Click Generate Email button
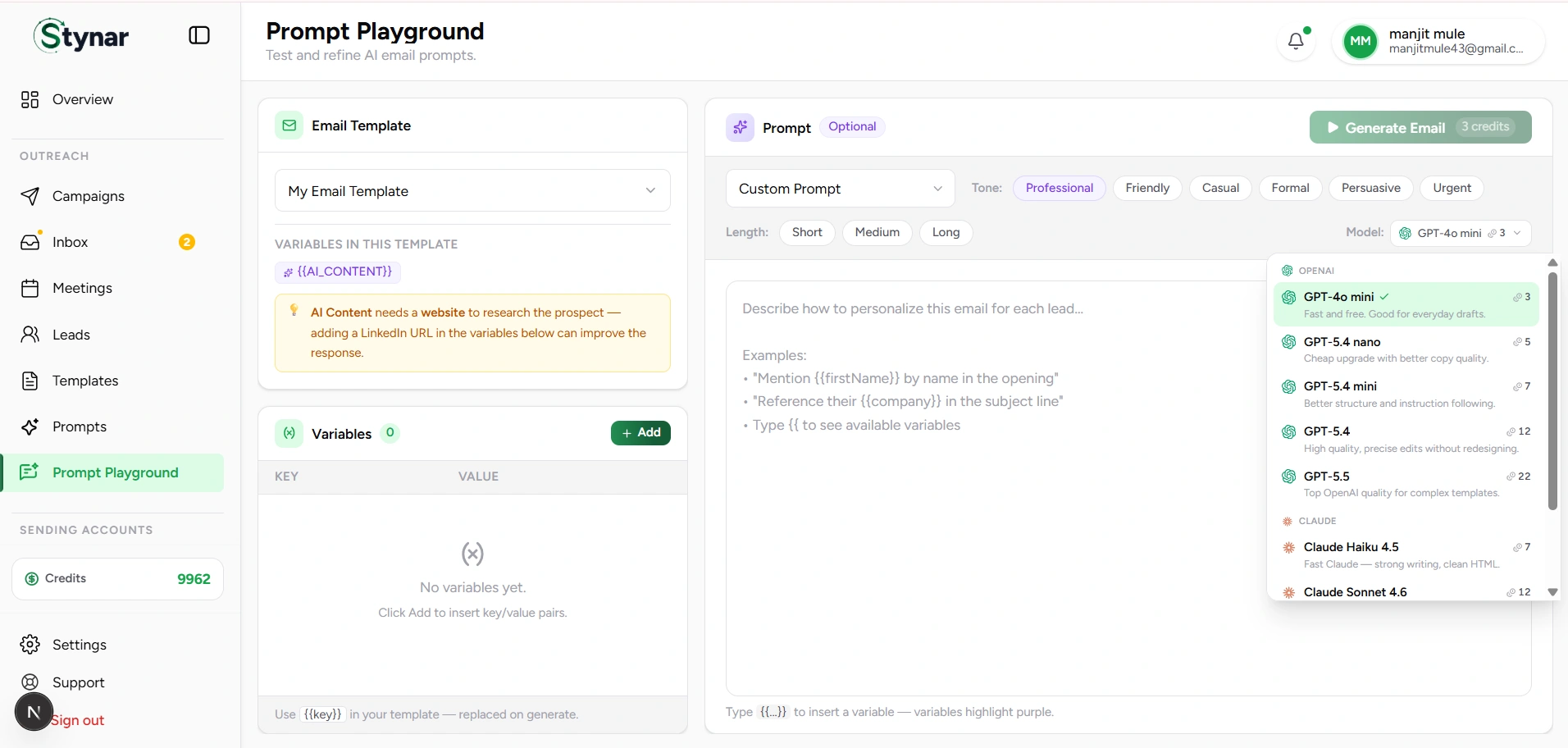This screenshot has width=1568, height=748. tap(1420, 127)
